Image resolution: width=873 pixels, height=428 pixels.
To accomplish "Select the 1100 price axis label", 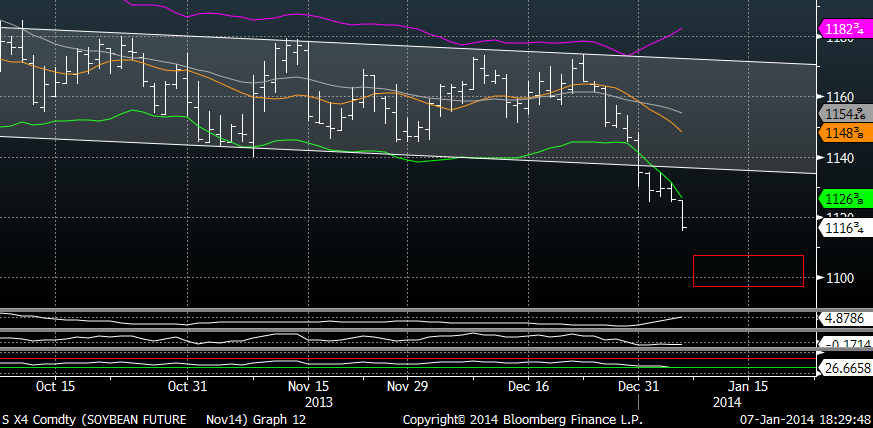I will coord(838,277).
